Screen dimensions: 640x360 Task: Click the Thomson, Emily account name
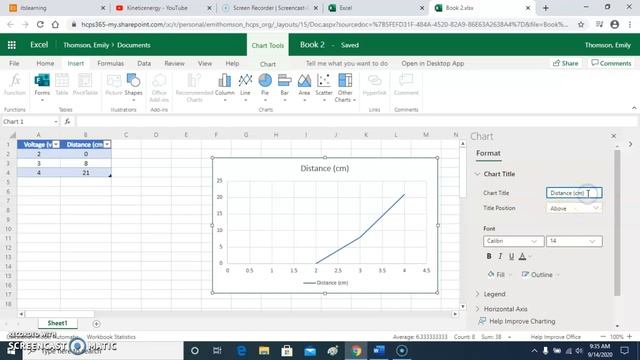tap(607, 45)
